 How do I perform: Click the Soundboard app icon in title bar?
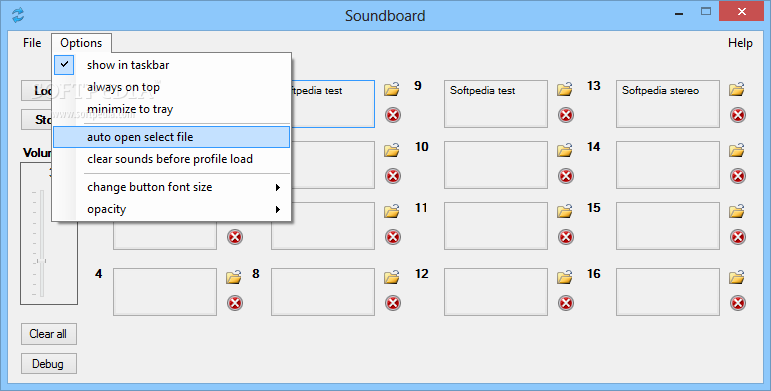tap(18, 15)
